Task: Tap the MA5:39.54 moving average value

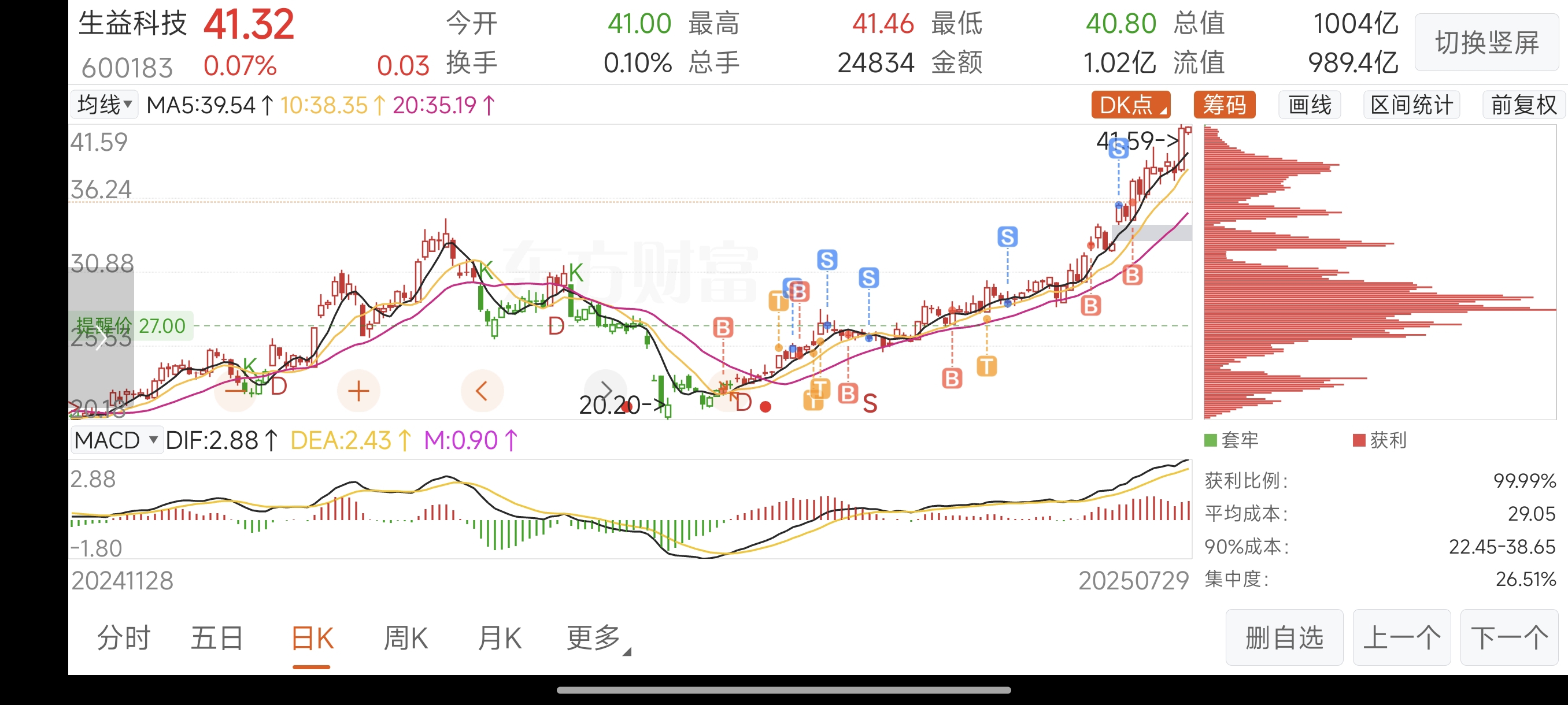Action: [210, 105]
